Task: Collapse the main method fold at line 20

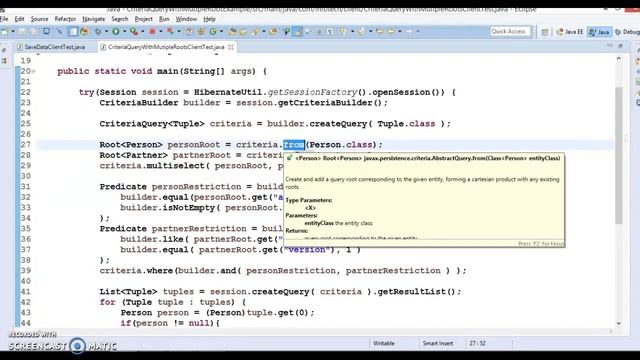Action: [x=33, y=71]
